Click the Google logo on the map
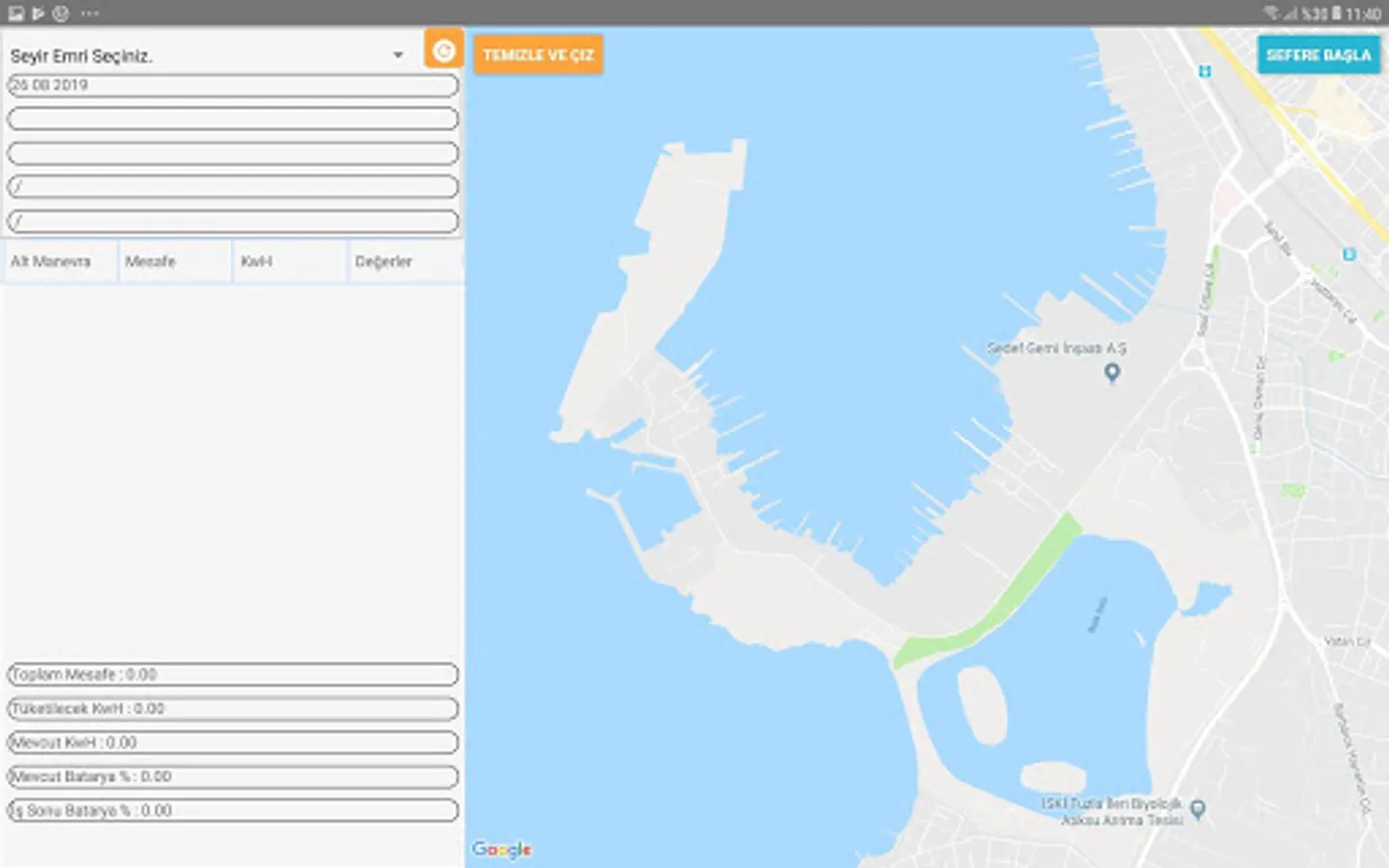This screenshot has width=1389, height=868. (502, 849)
